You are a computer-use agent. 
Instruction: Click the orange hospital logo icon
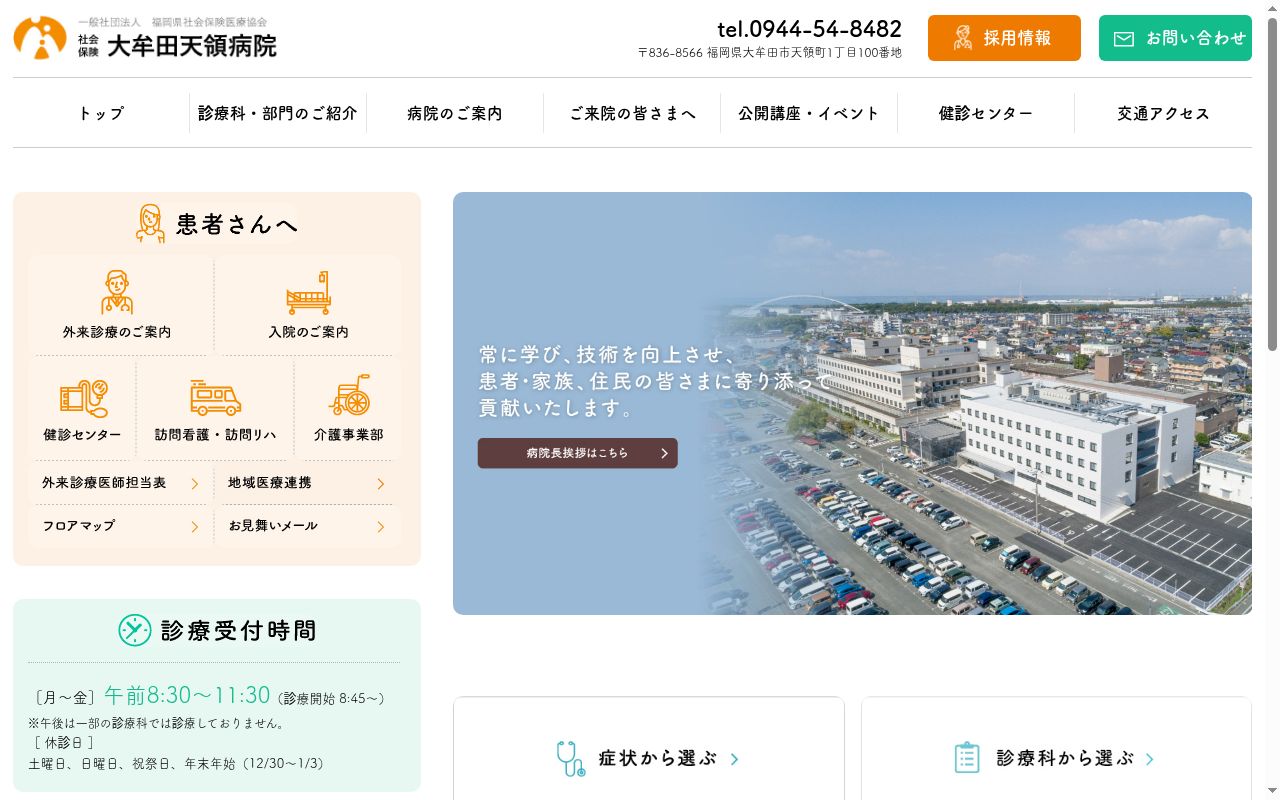[x=40, y=38]
